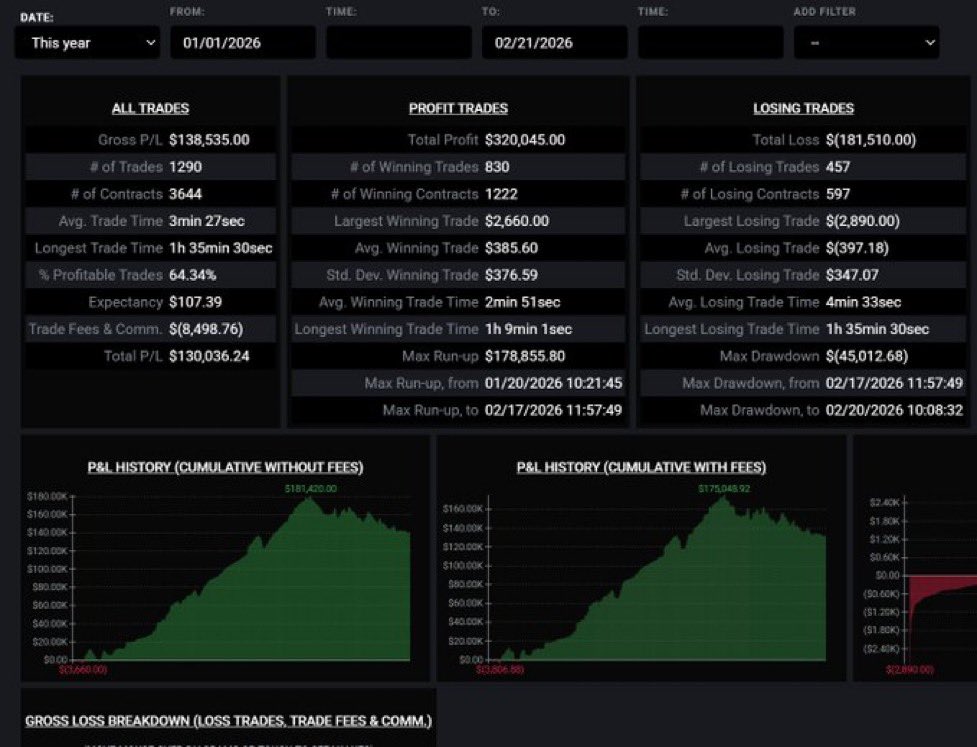Open P&L History Cumulative Without Fees title
The width and height of the screenshot is (977, 747).
pos(226,467)
